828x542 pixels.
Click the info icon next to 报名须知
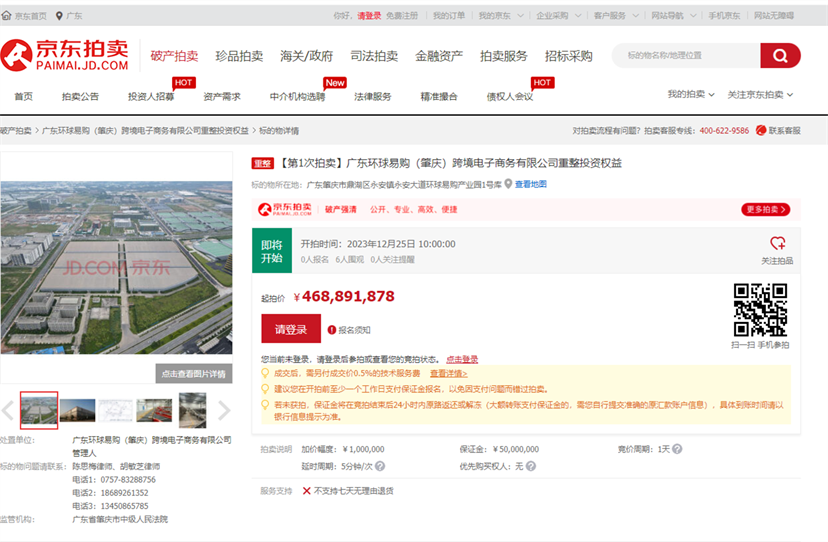pyautogui.click(x=332, y=330)
